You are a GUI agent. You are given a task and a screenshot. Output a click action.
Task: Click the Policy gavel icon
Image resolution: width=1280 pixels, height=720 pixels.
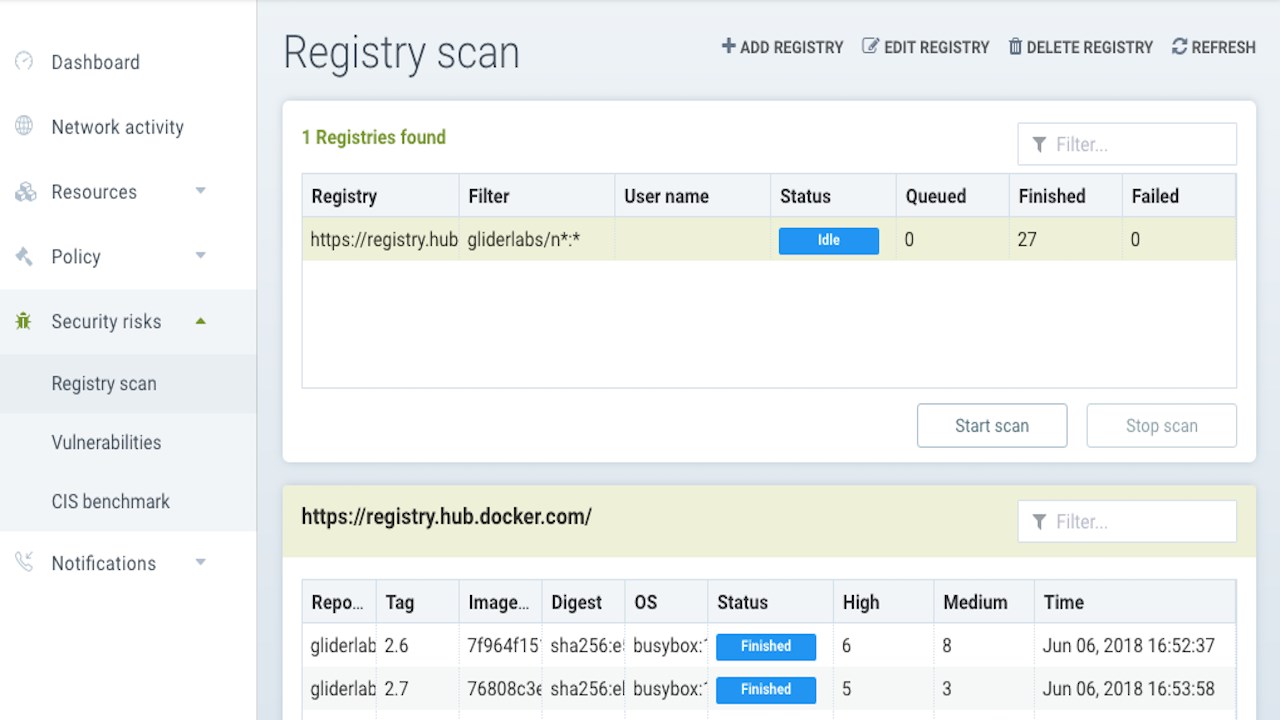click(x=24, y=257)
